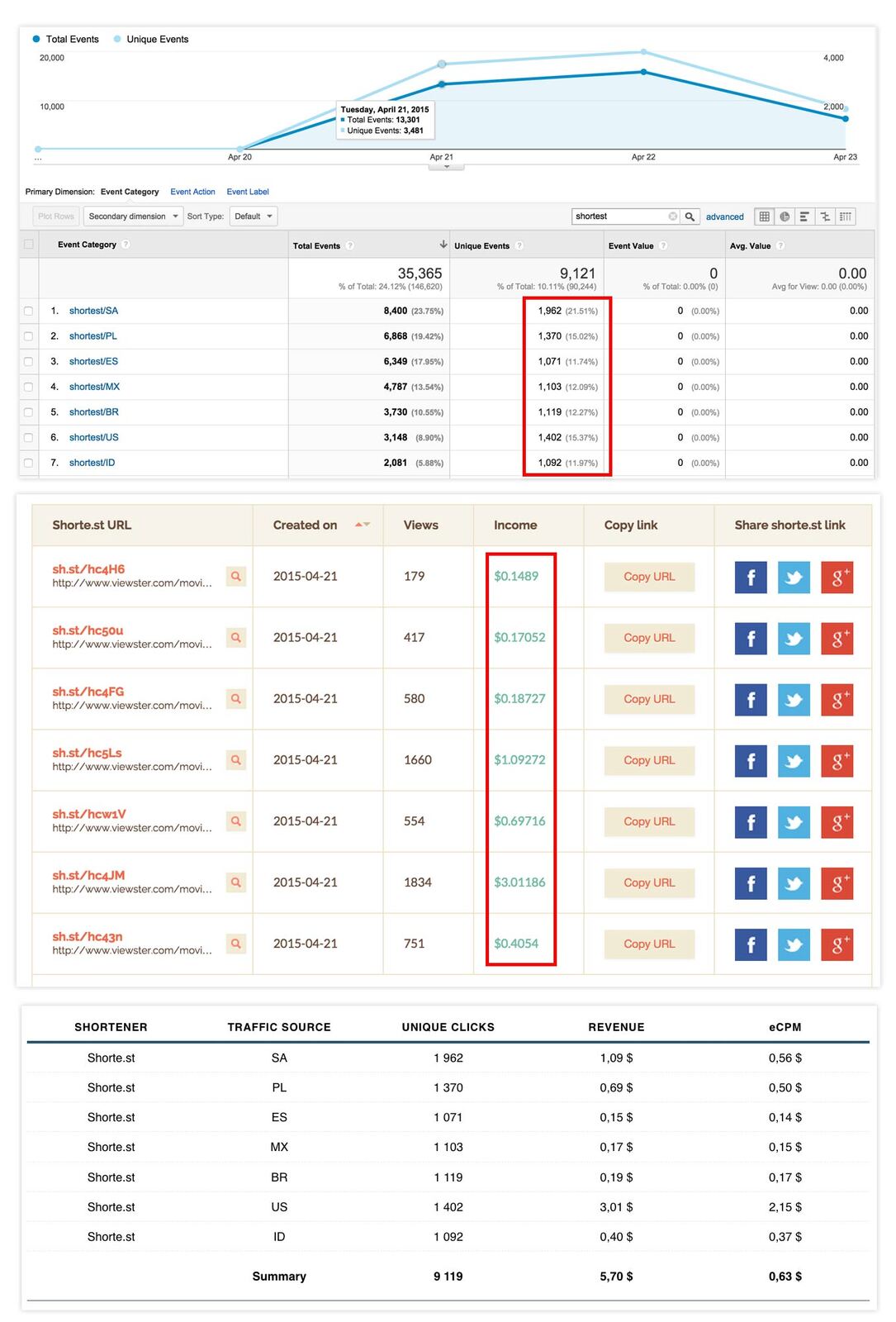Click into the table search field

point(619,216)
